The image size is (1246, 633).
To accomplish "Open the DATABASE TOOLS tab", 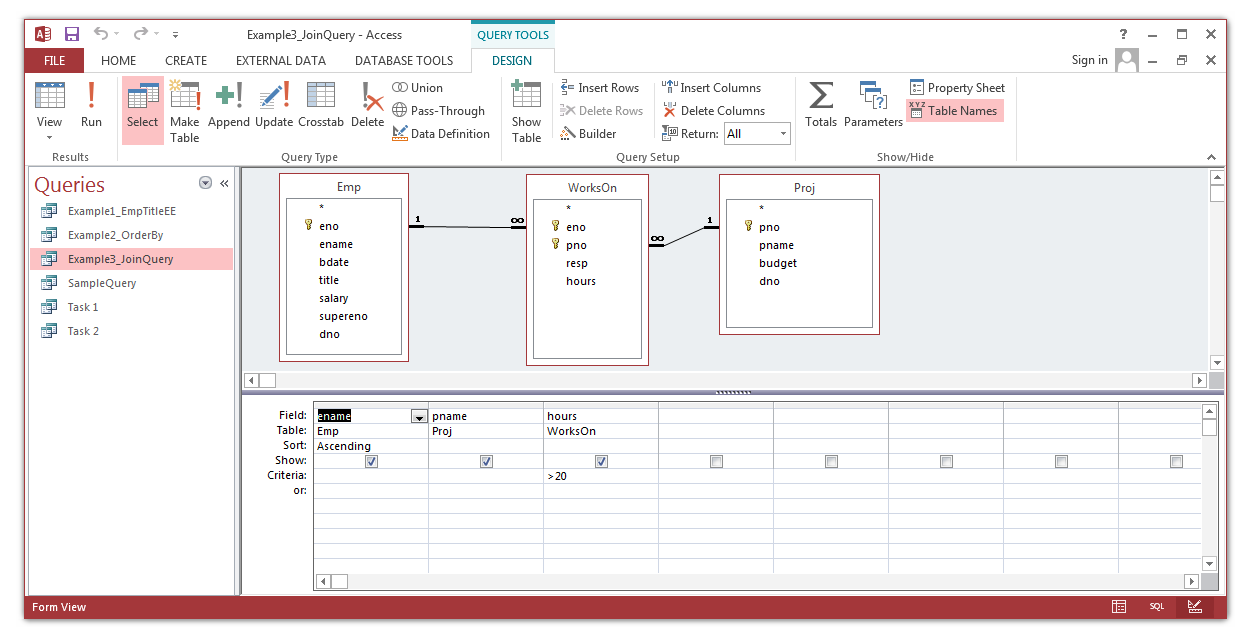I will [x=404, y=60].
